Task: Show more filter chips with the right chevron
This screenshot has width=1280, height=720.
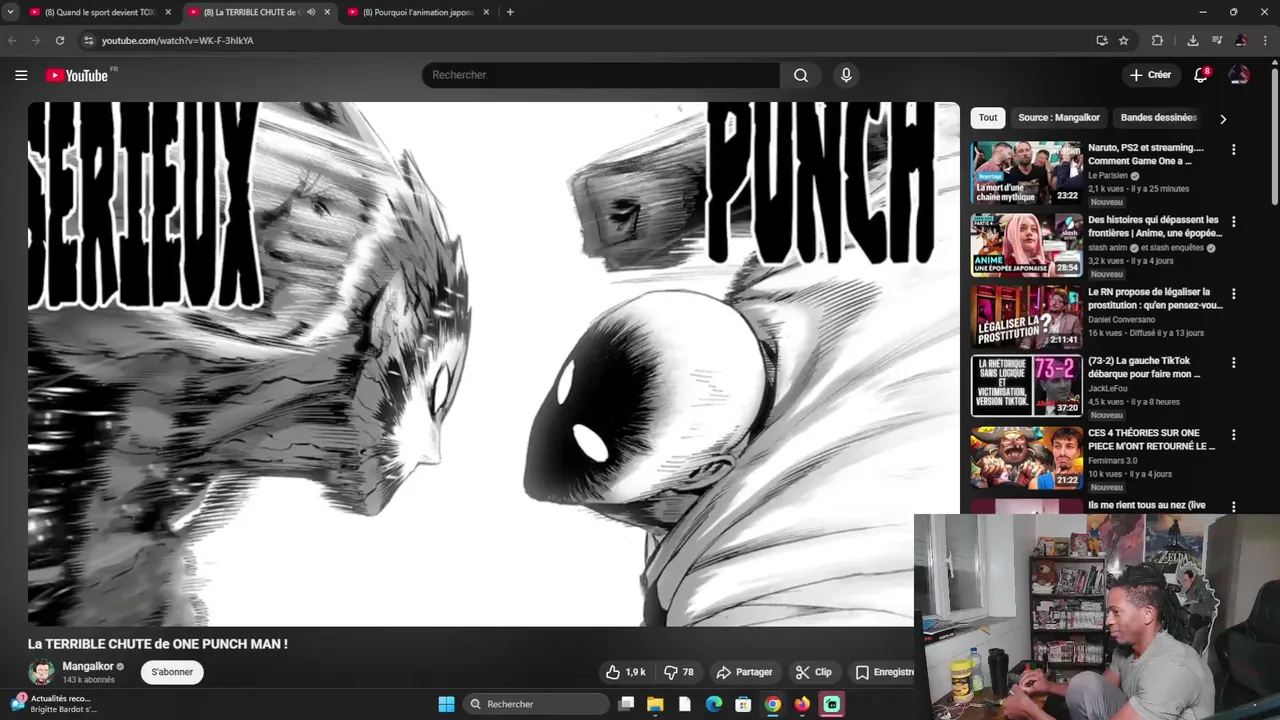Action: 1222,119
